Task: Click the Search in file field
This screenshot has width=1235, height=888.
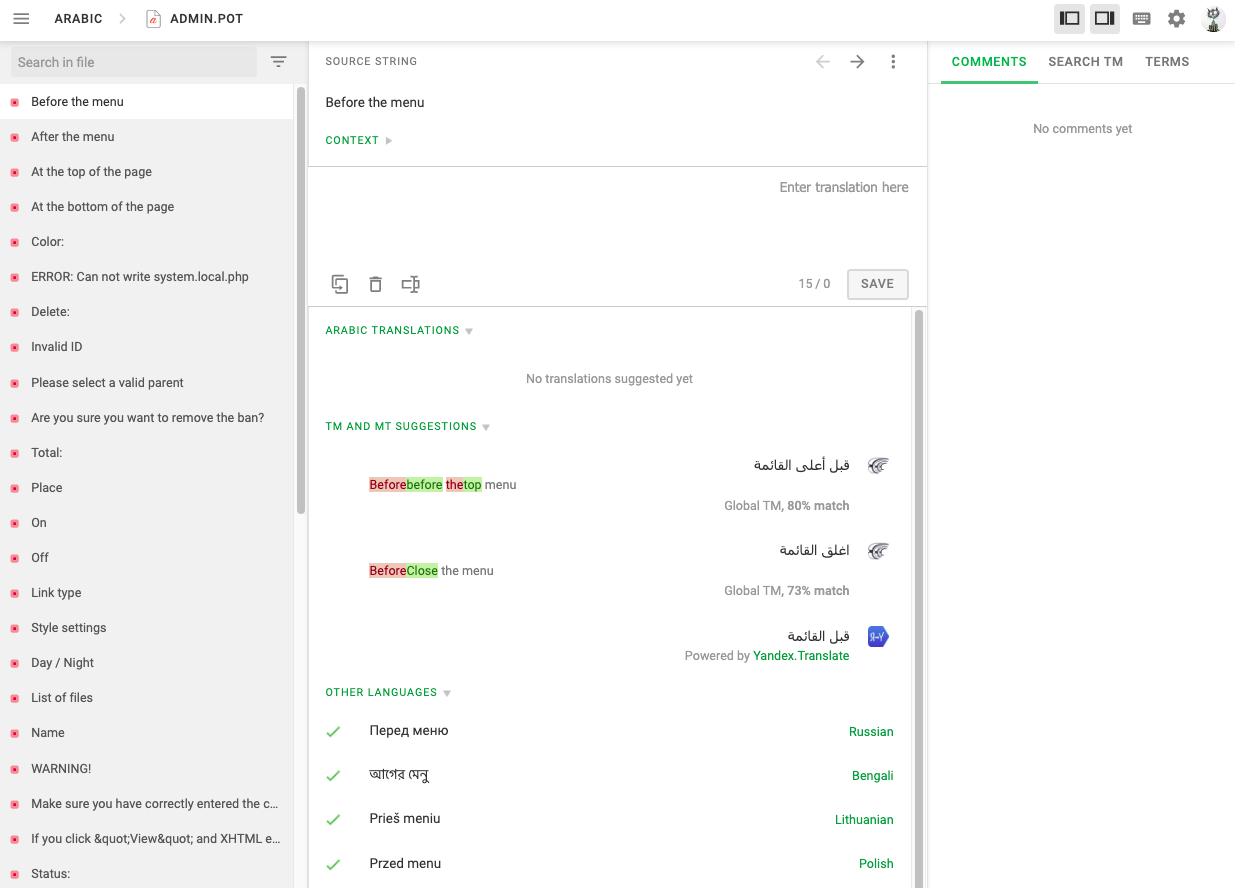Action: click(133, 62)
